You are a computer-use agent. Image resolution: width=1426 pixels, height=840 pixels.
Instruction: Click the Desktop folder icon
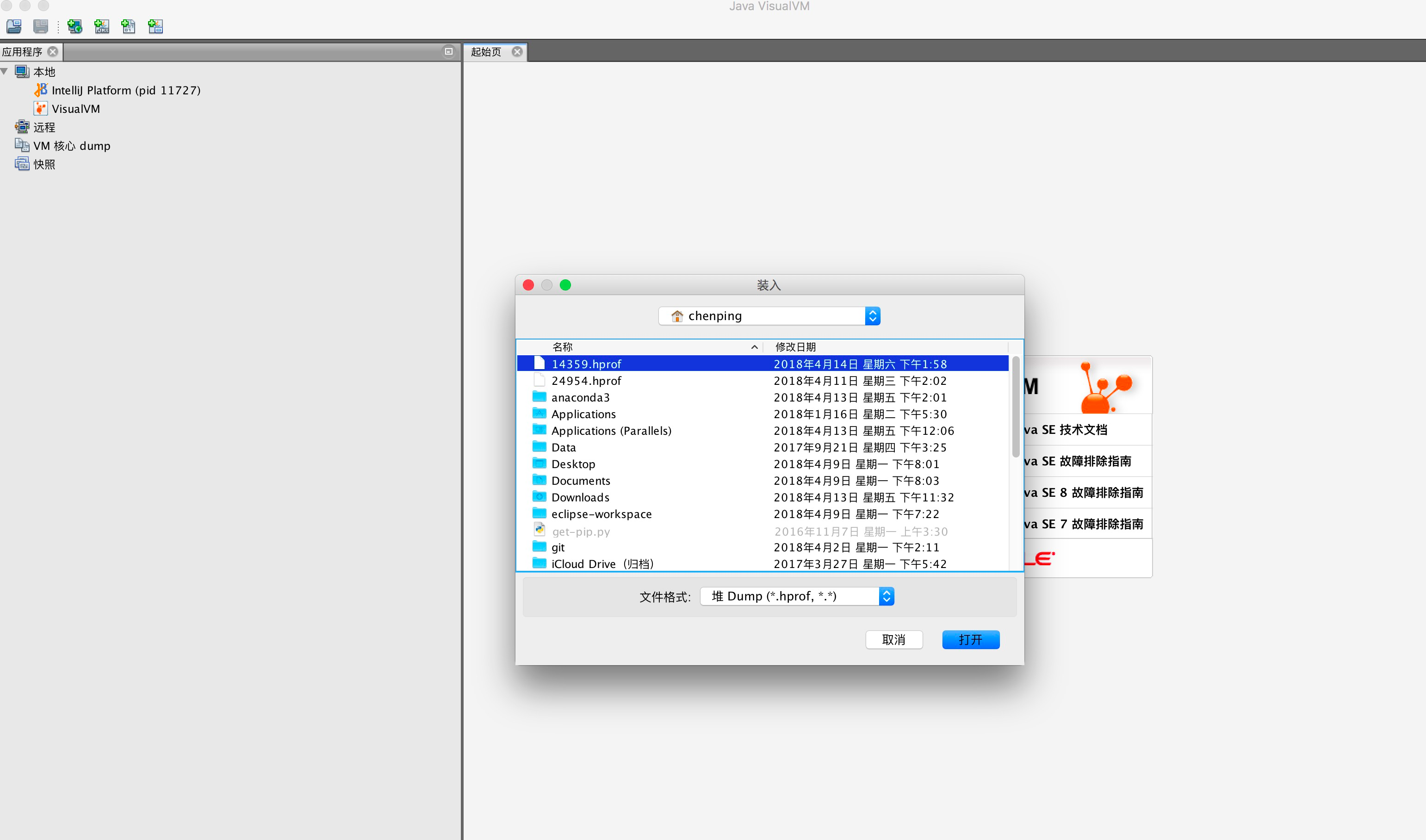539,463
